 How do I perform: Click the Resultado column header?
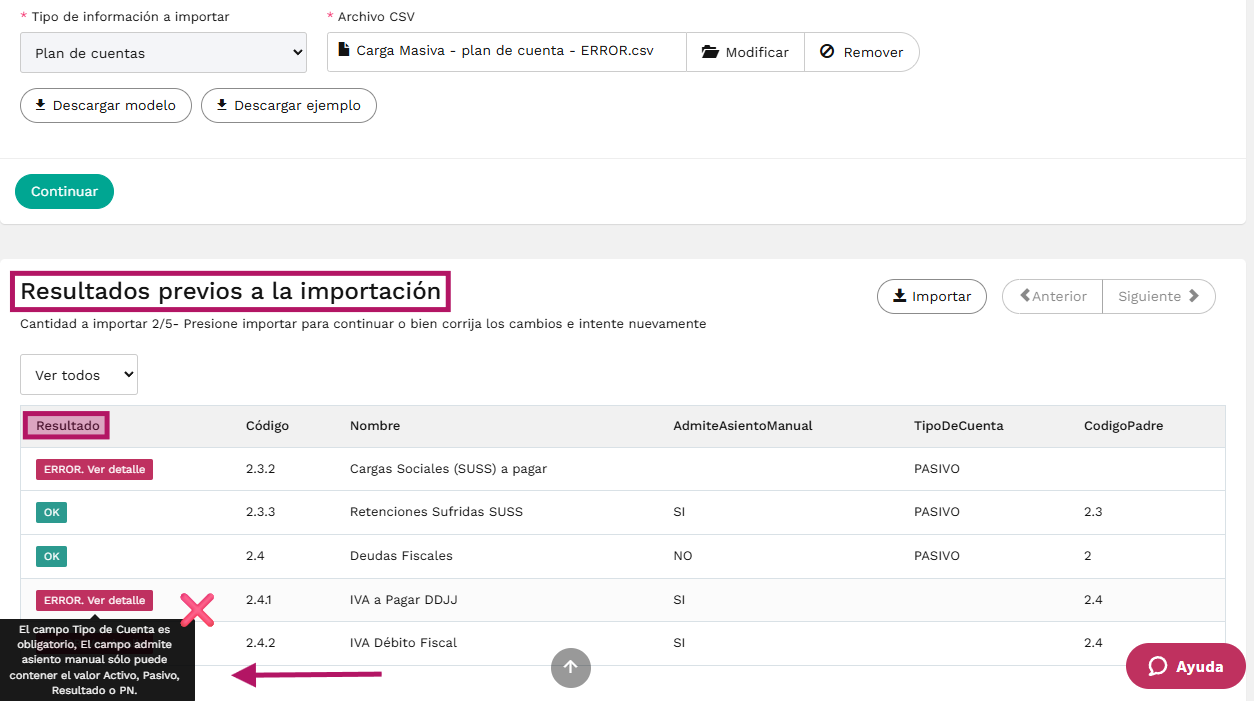[68, 426]
